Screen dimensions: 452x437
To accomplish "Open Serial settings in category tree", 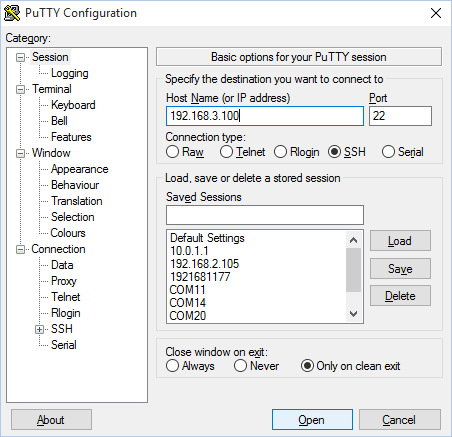I will [x=64, y=345].
